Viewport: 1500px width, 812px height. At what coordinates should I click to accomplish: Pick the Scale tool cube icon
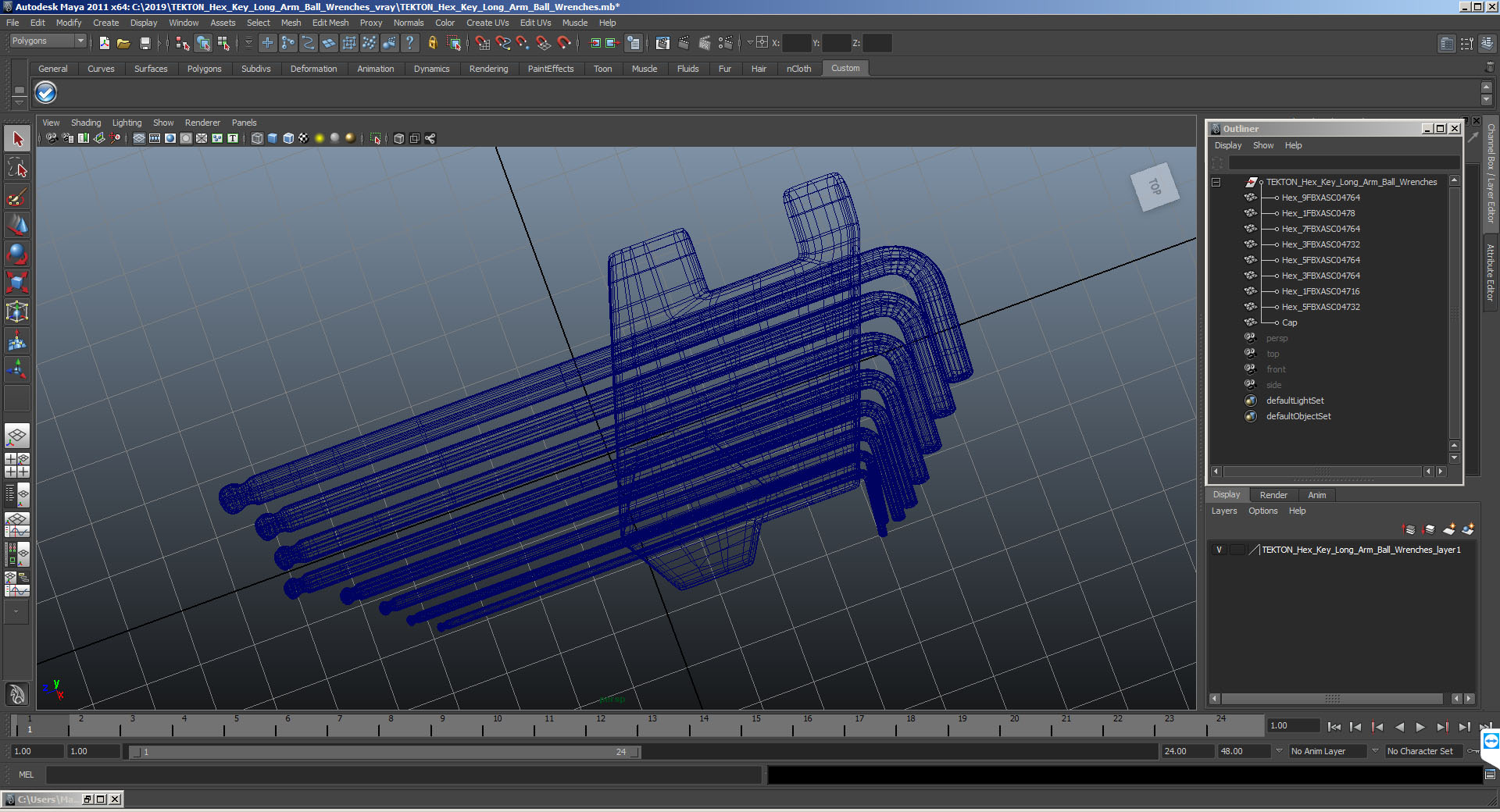click(17, 282)
